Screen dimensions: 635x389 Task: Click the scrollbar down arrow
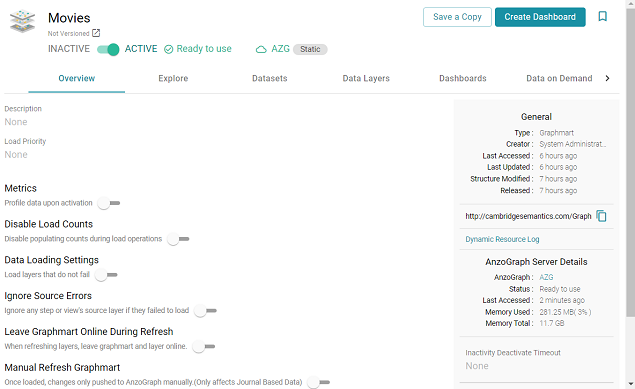pyautogui.click(x=631, y=384)
